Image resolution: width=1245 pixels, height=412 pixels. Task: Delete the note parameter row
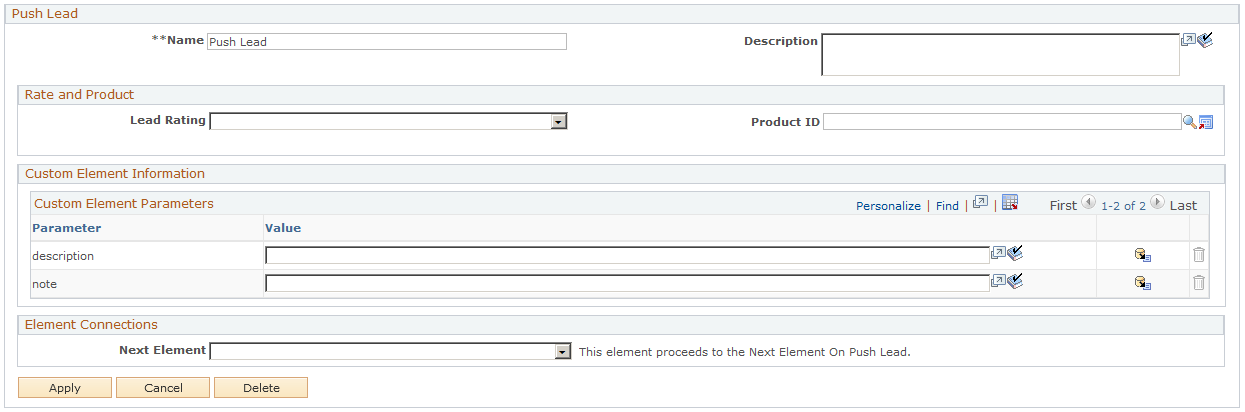pyautogui.click(x=1199, y=283)
